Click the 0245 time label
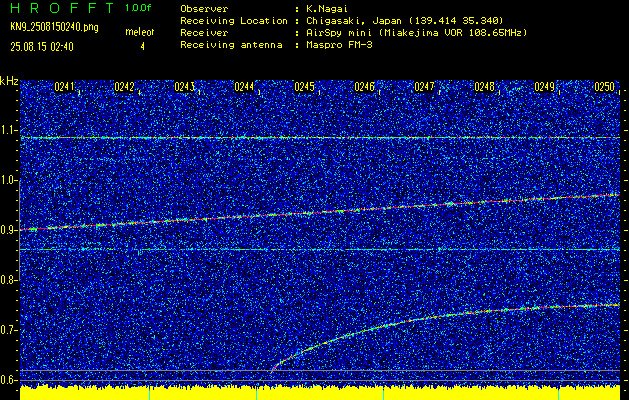This screenshot has height=400, width=629. (304, 87)
